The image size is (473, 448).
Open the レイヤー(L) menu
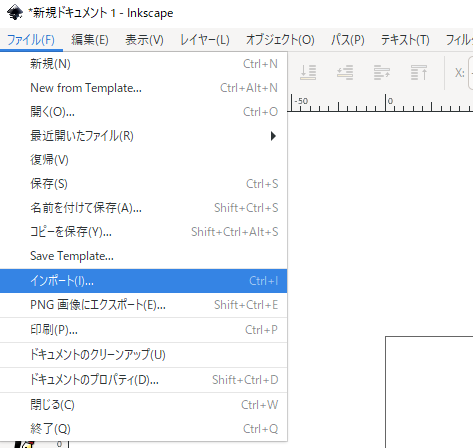pos(205,40)
